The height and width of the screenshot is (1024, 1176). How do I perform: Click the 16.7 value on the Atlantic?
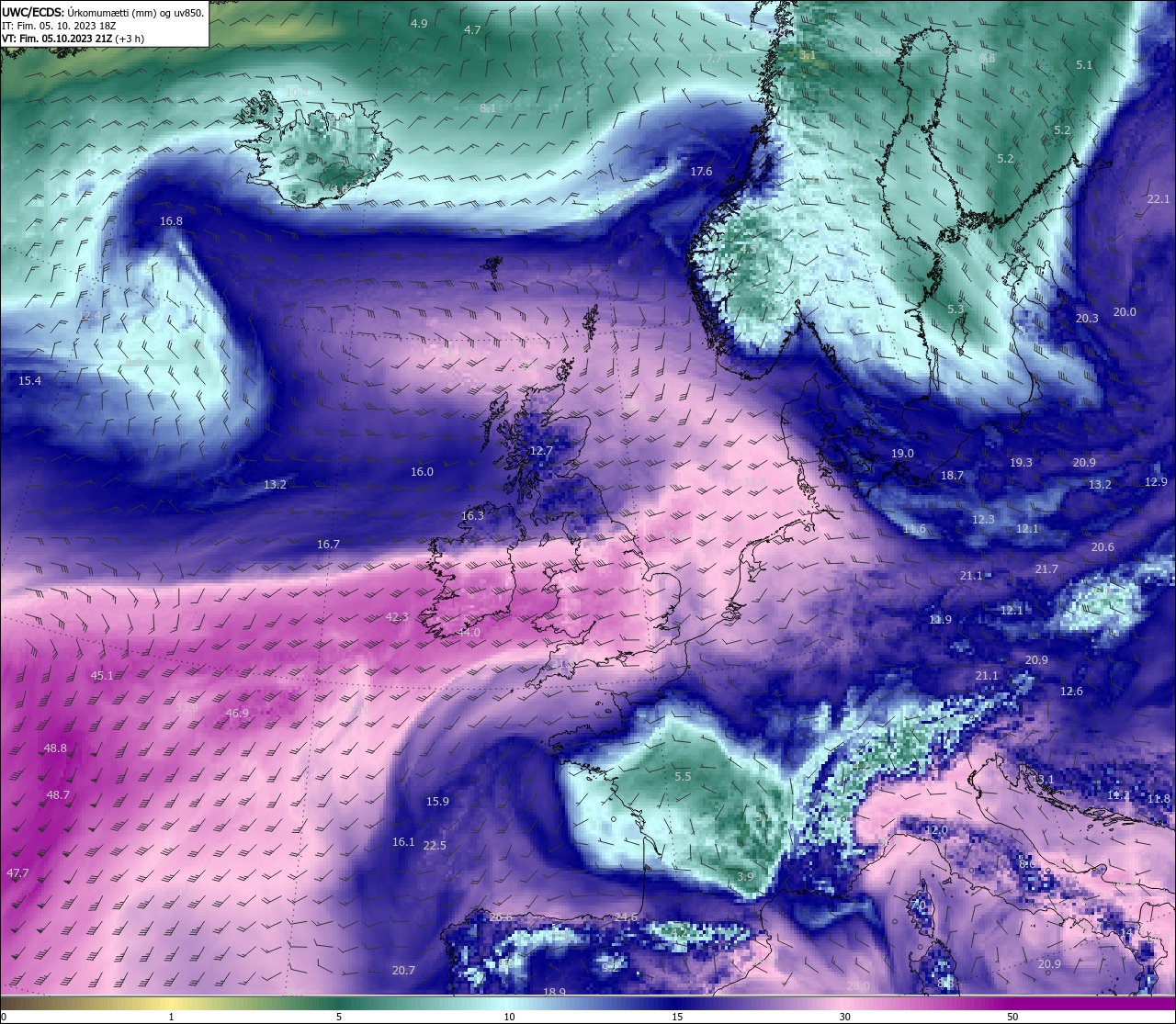(328, 544)
